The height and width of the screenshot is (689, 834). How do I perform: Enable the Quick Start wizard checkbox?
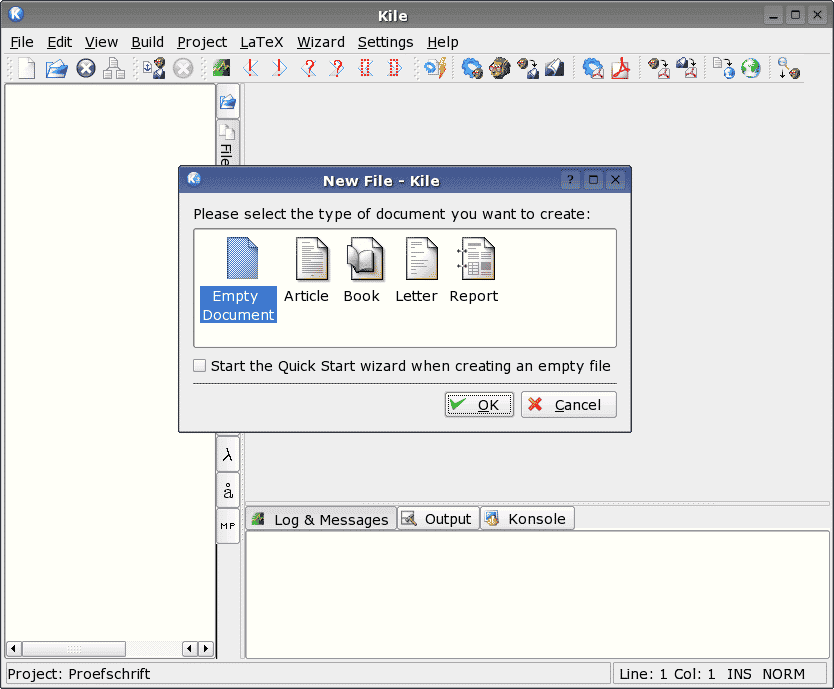click(199, 366)
